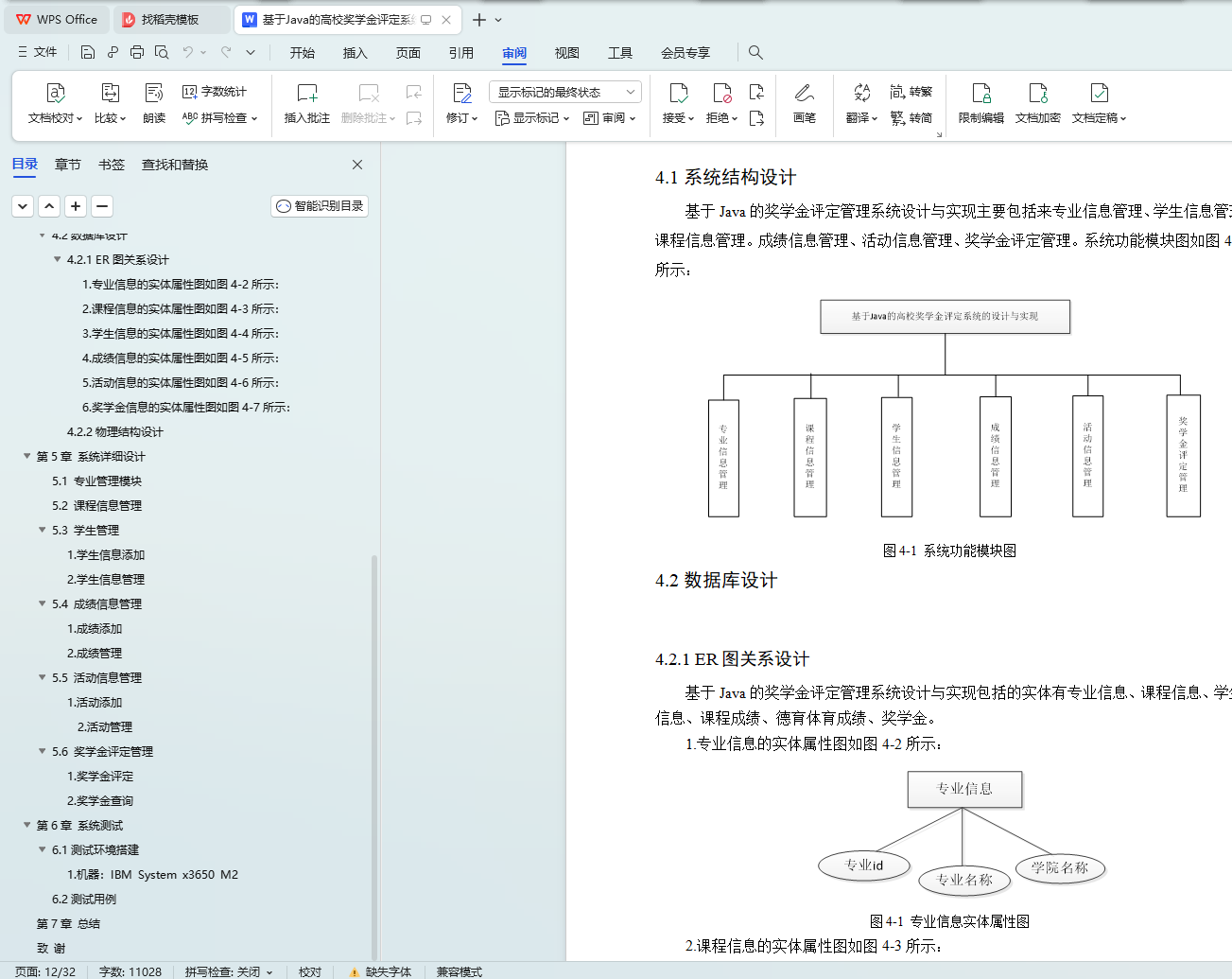Jump to outline entry 6.2 测试用例
Image resolution: width=1232 pixels, height=979 pixels.
coord(84,899)
